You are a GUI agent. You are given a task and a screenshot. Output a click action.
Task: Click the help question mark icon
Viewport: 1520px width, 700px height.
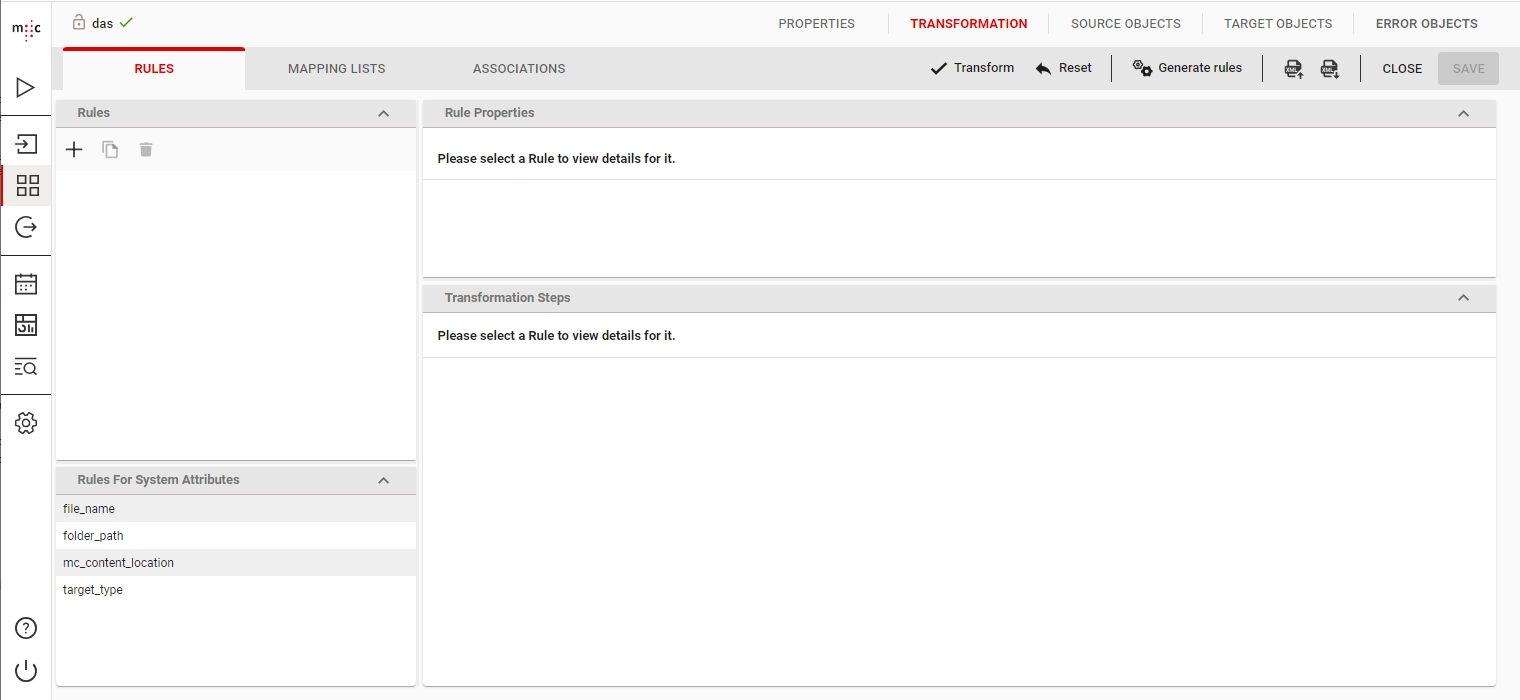click(x=26, y=628)
